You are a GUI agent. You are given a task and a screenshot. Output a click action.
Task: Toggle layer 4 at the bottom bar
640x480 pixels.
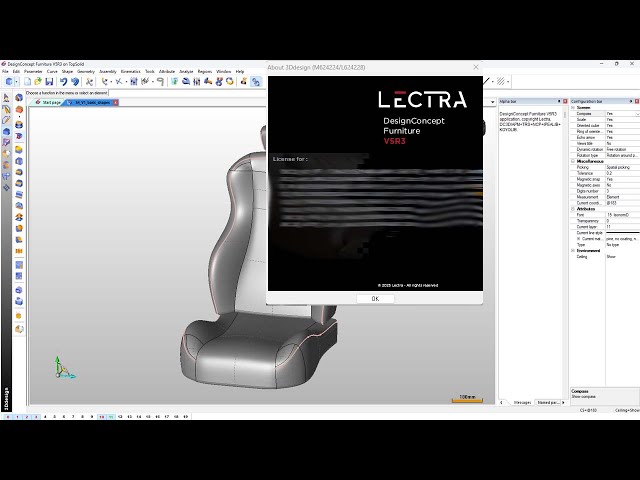45,417
